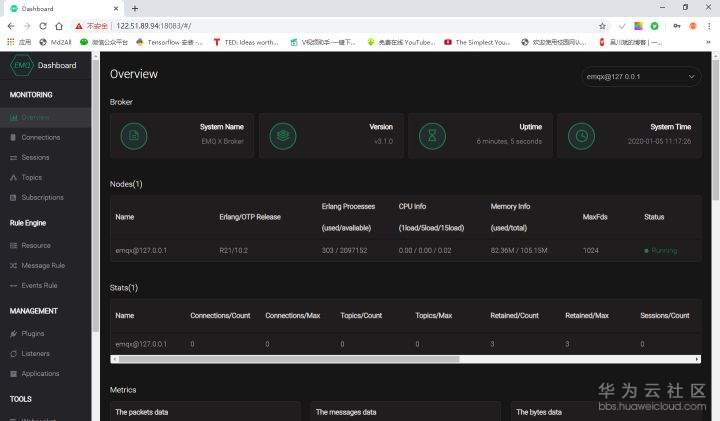Click the 1024 MaxFds cell
The height and width of the screenshot is (421, 720).
591,250
